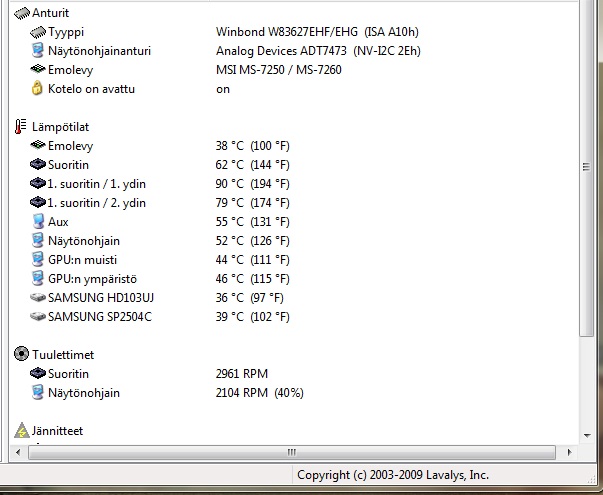This screenshot has width=603, height=495.
Task: Click the 52 °C (126 °F) value
Action: 252,241
